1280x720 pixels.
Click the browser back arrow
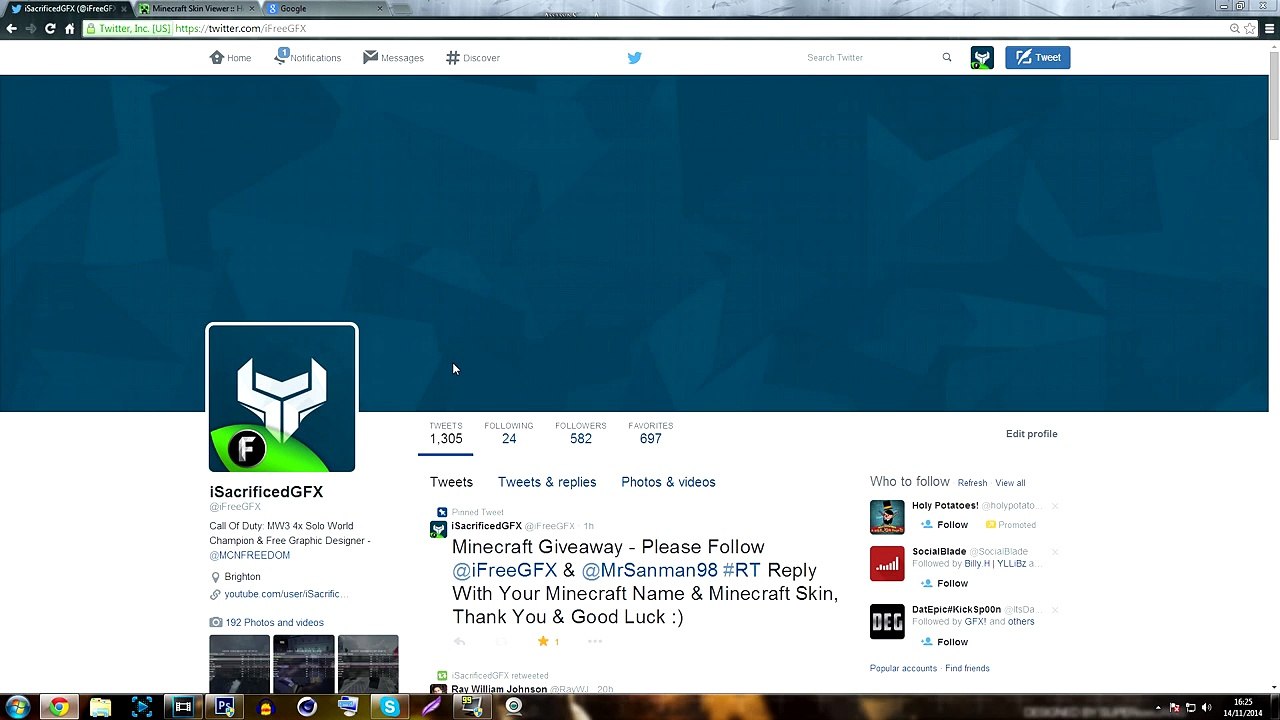click(11, 29)
